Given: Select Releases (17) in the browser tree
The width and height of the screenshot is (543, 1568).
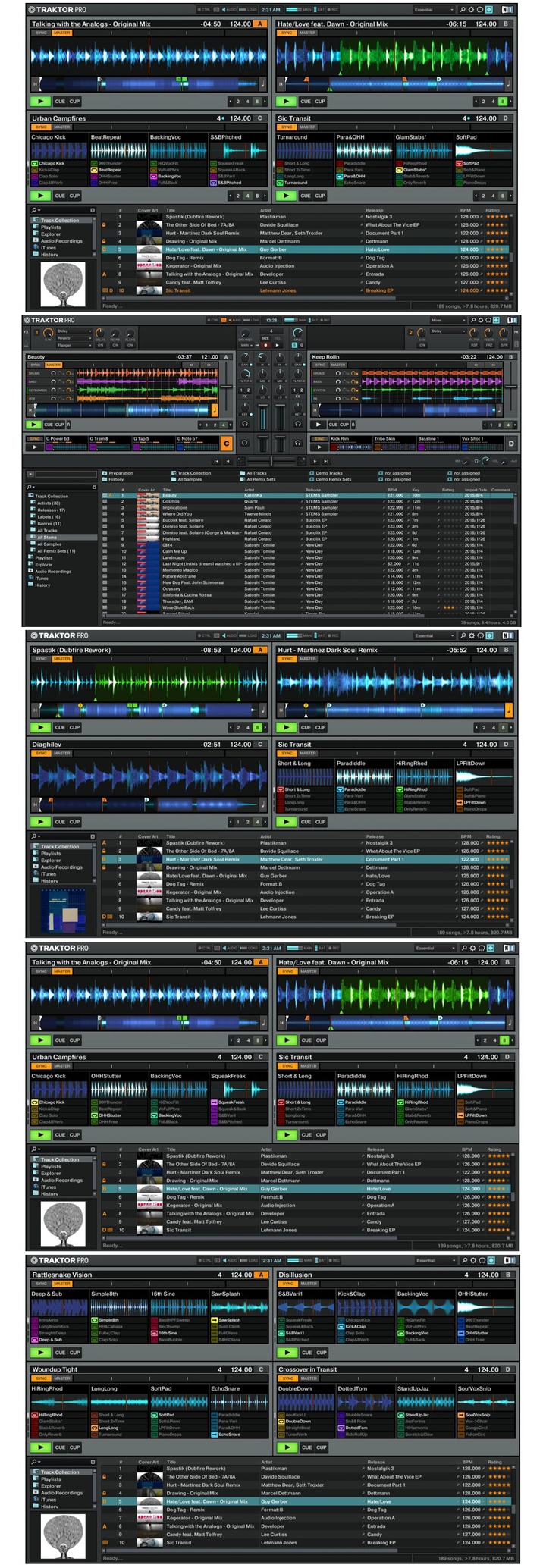Looking at the screenshot, I should [51, 510].
